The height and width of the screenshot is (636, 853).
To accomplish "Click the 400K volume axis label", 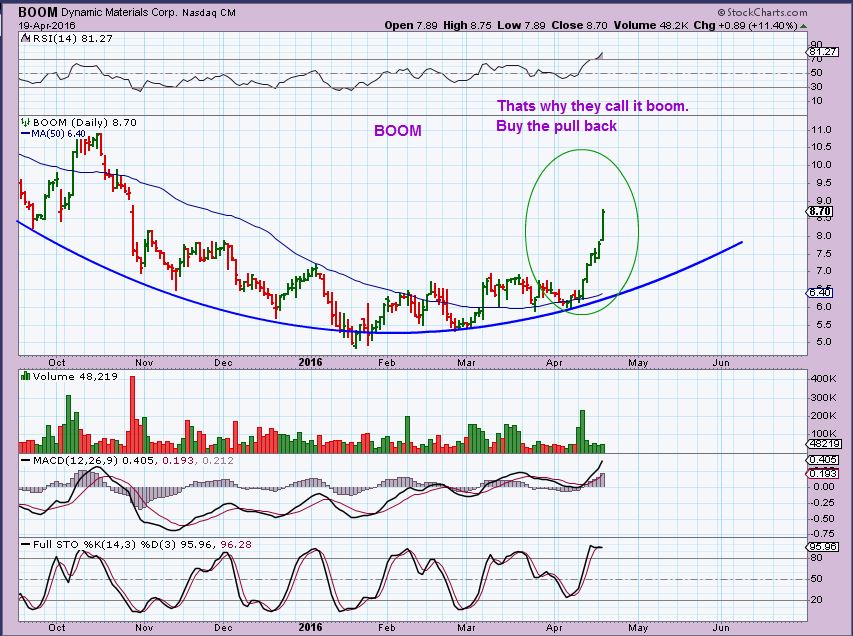I will coord(824,379).
